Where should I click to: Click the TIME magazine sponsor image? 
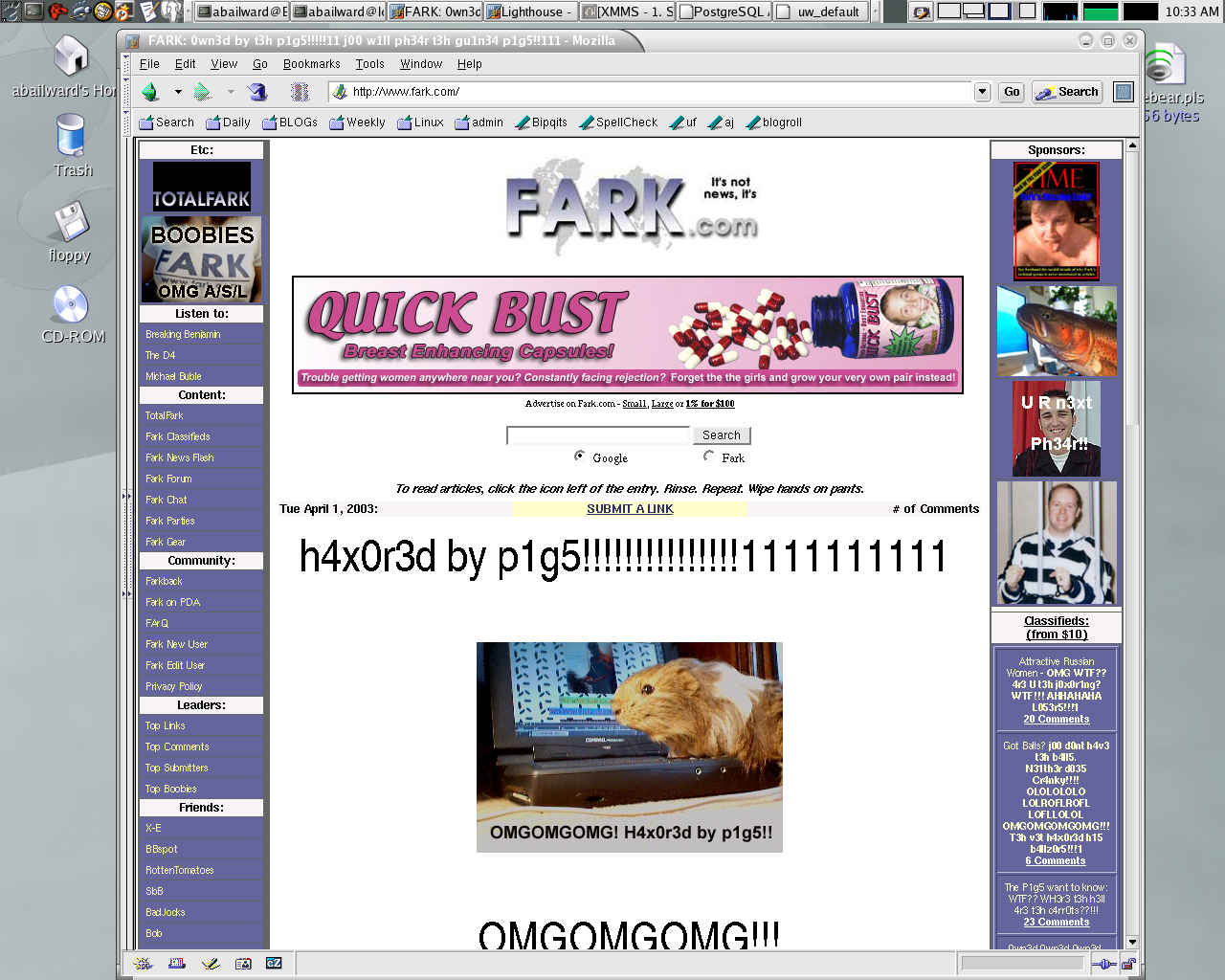point(1057,221)
